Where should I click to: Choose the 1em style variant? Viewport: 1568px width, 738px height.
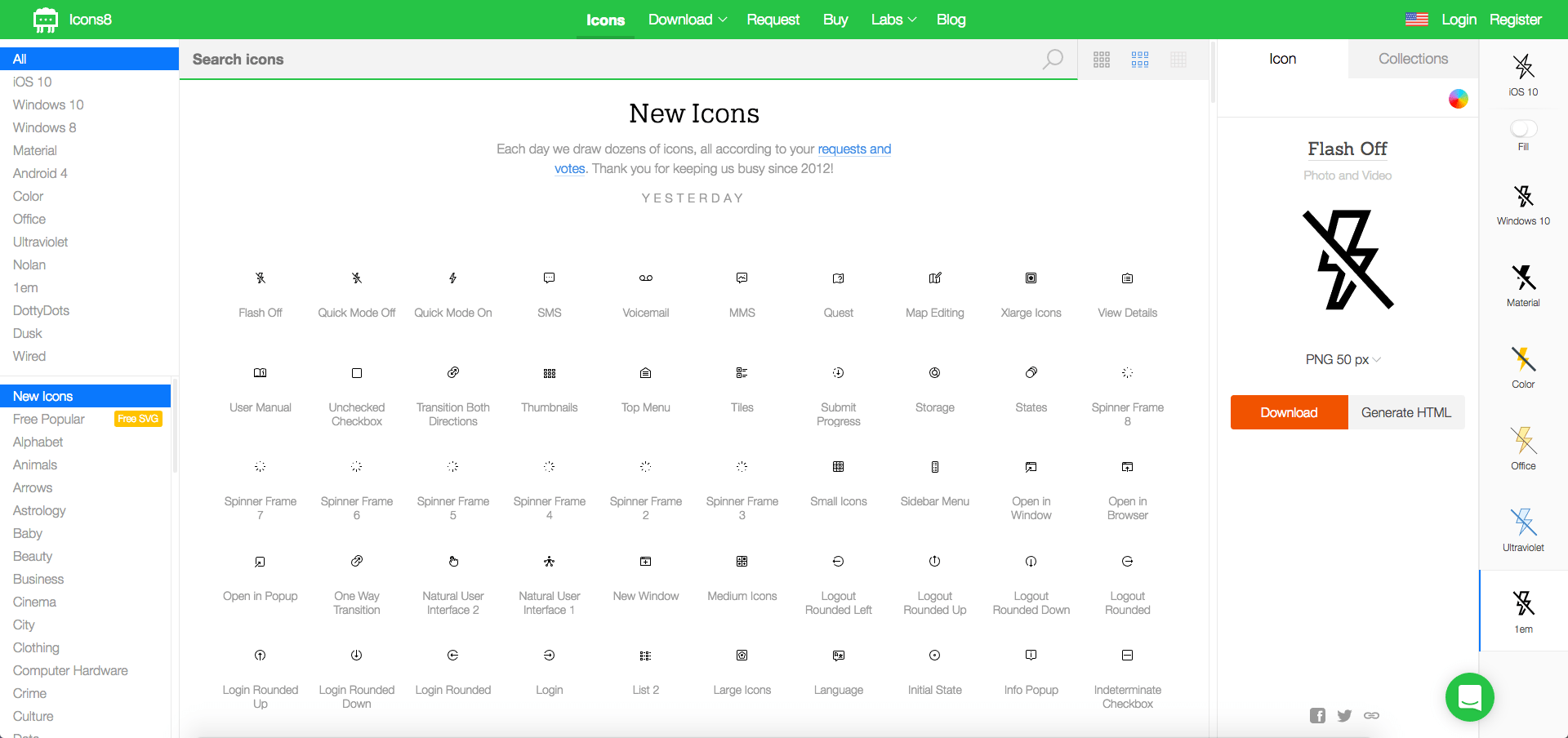1523,611
